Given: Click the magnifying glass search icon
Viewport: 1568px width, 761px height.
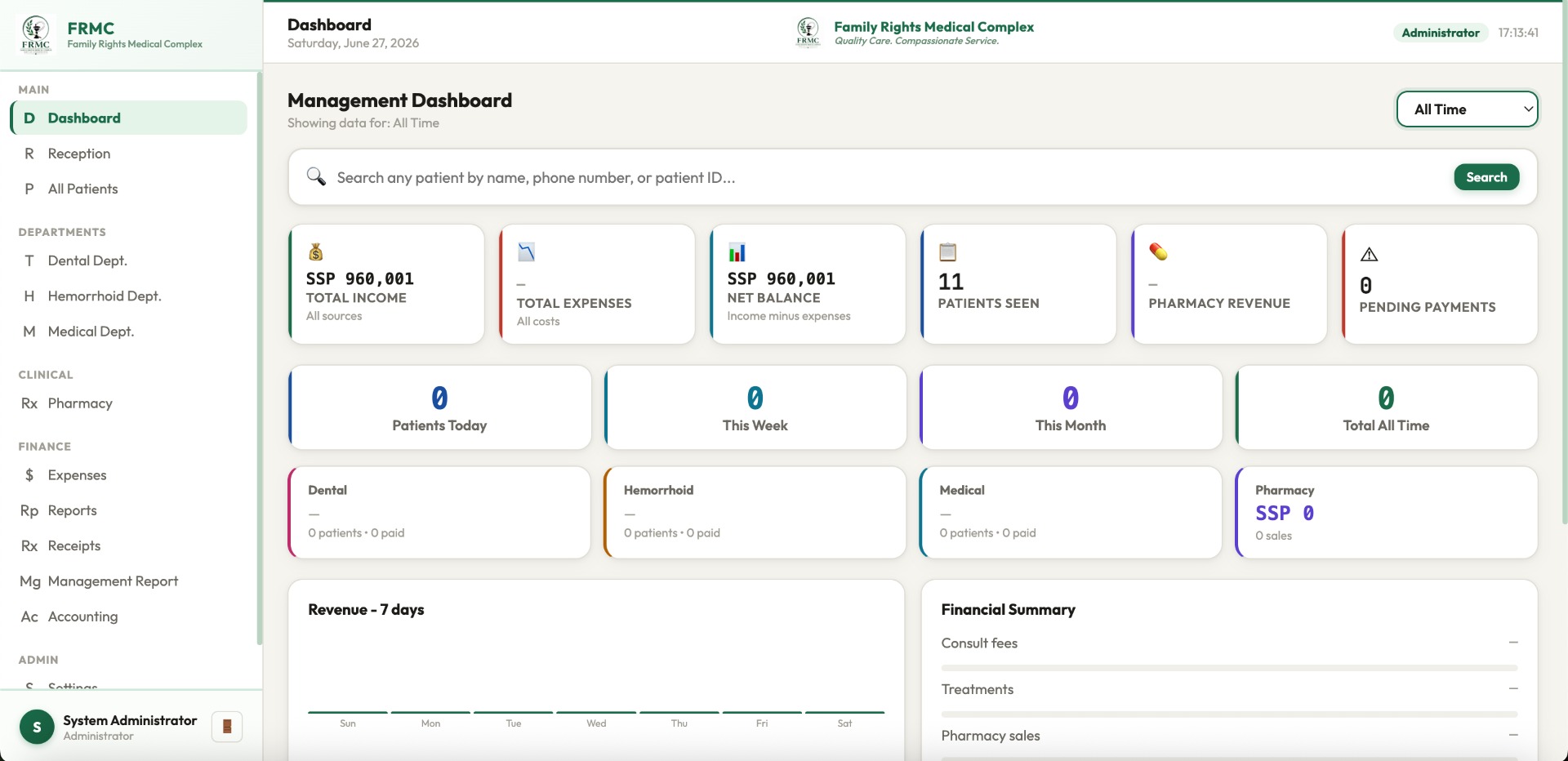Looking at the screenshot, I should tap(316, 176).
